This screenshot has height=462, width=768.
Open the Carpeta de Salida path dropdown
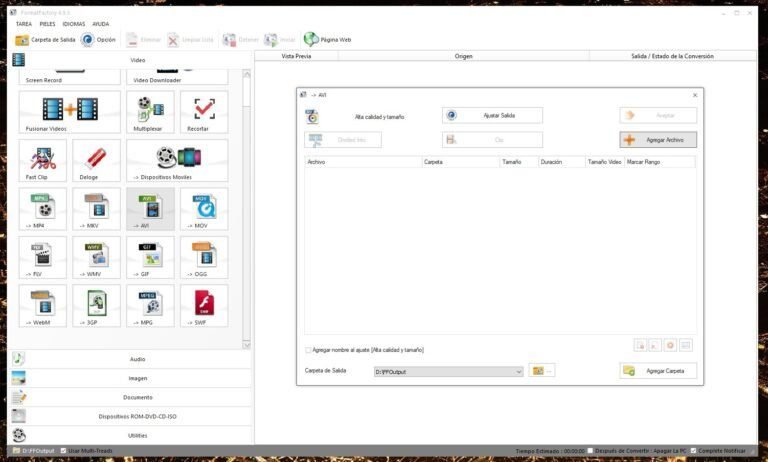[x=518, y=372]
